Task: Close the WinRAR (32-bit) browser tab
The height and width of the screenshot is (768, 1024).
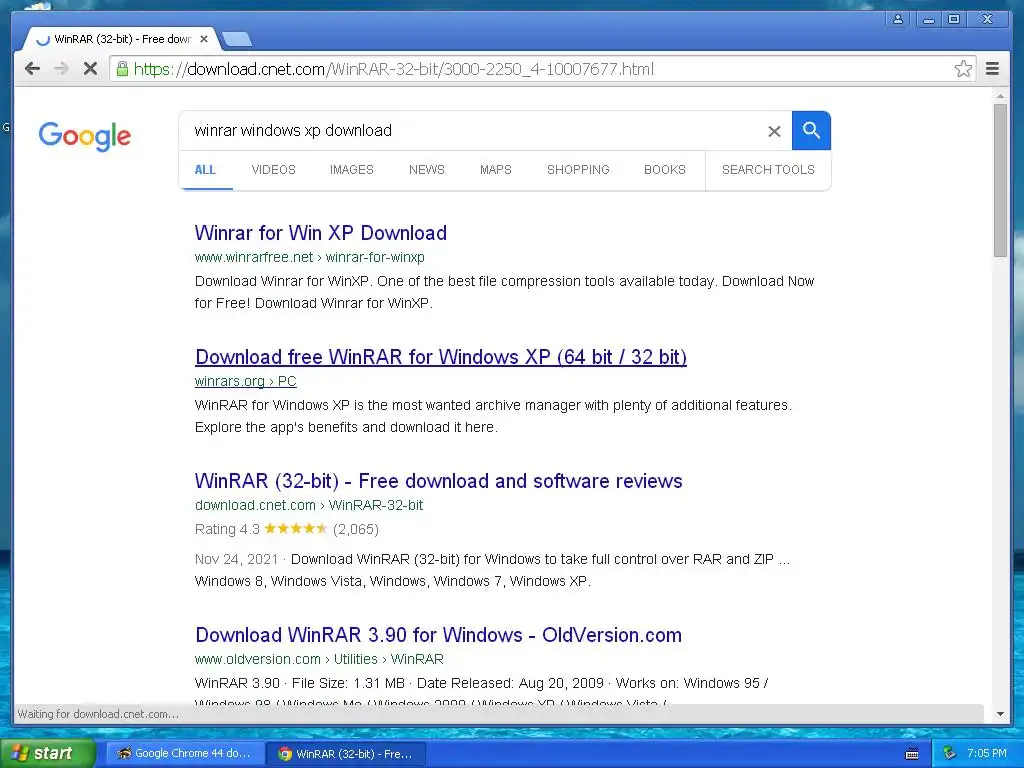Action: click(204, 39)
